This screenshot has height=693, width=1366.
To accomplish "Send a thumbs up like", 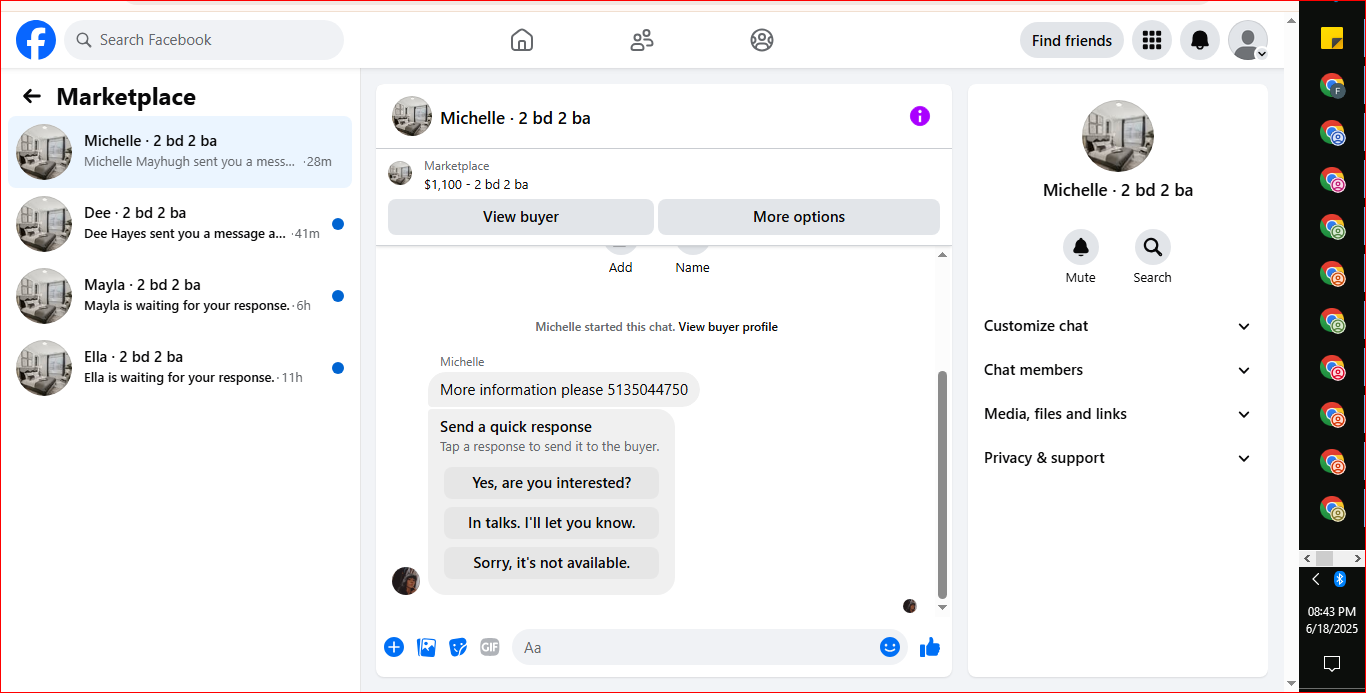I will pyautogui.click(x=930, y=647).
